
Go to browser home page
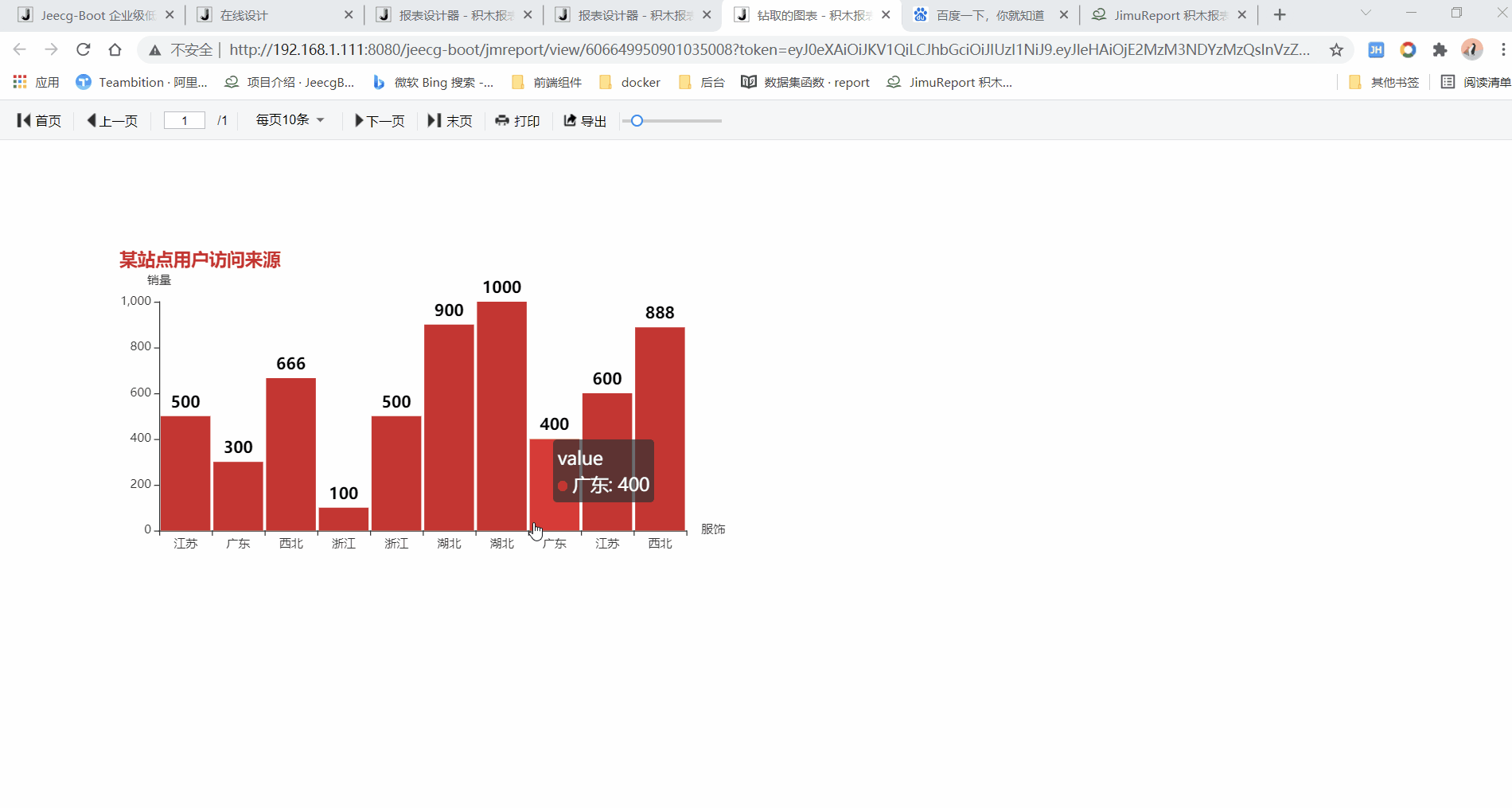(115, 49)
